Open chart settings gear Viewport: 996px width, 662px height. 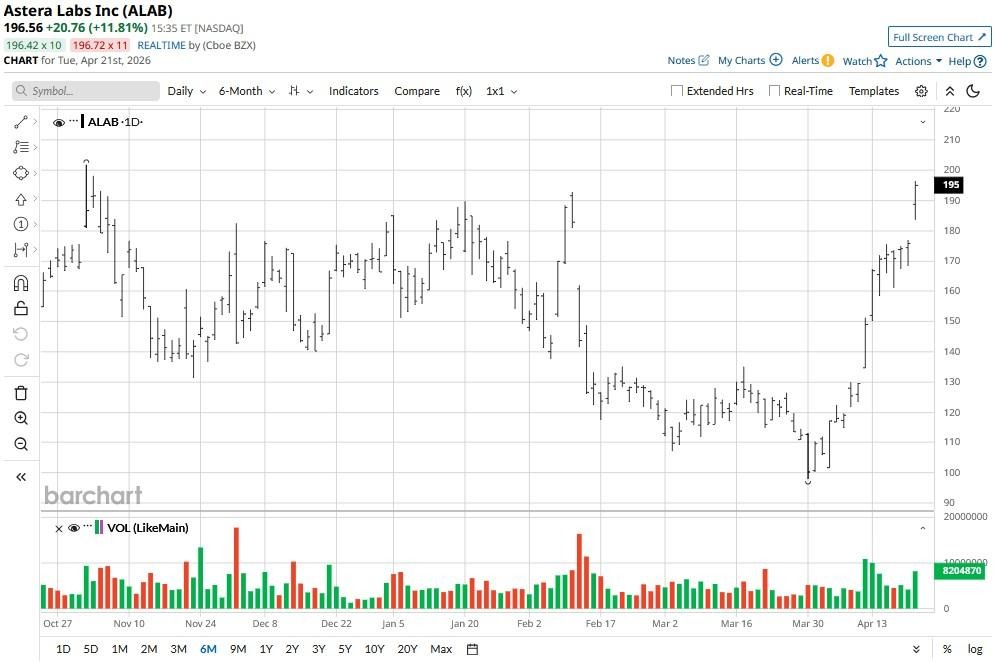click(x=921, y=91)
